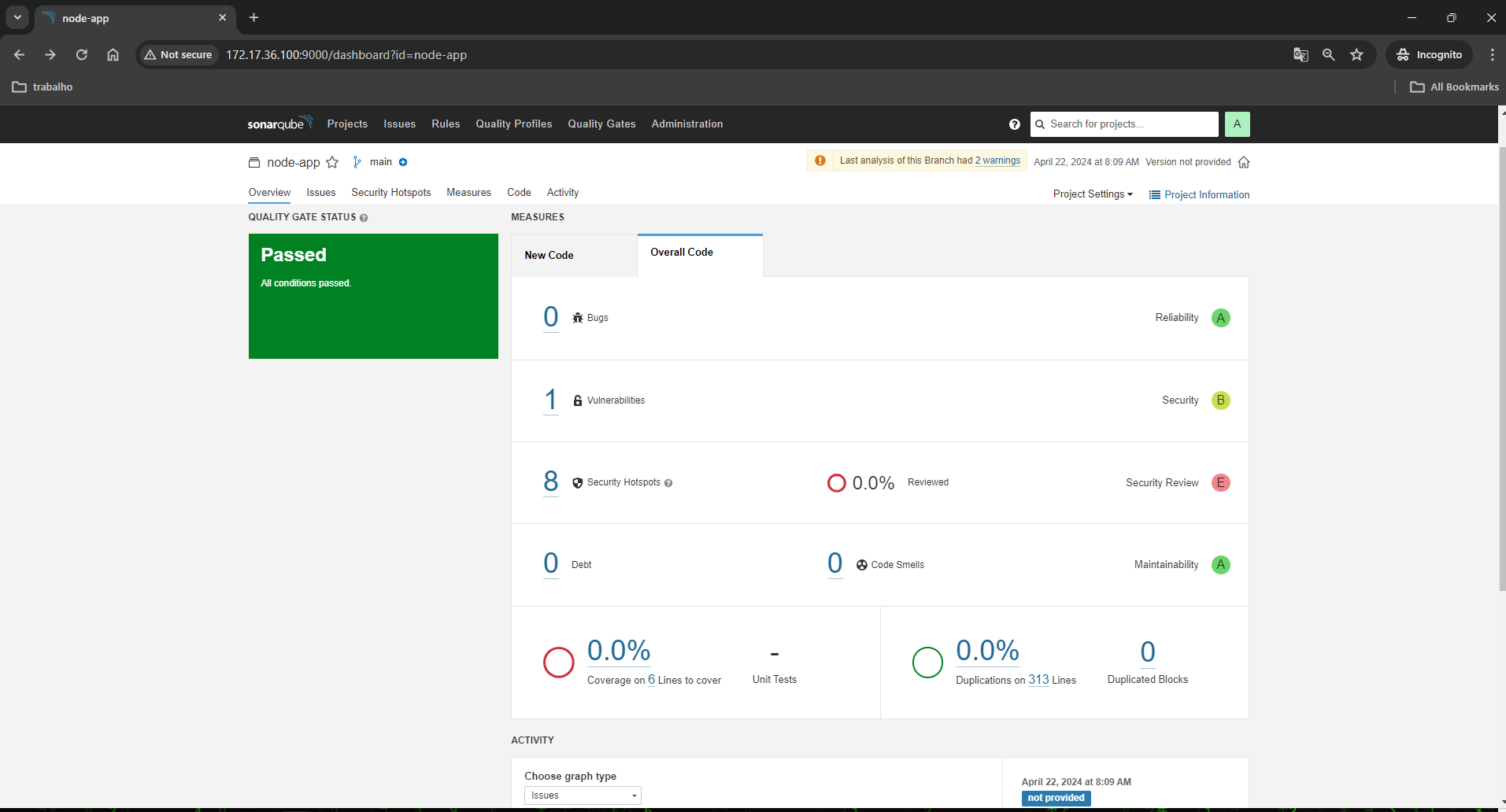Switch to the New Code tab
The height and width of the screenshot is (812, 1506).
(574, 256)
